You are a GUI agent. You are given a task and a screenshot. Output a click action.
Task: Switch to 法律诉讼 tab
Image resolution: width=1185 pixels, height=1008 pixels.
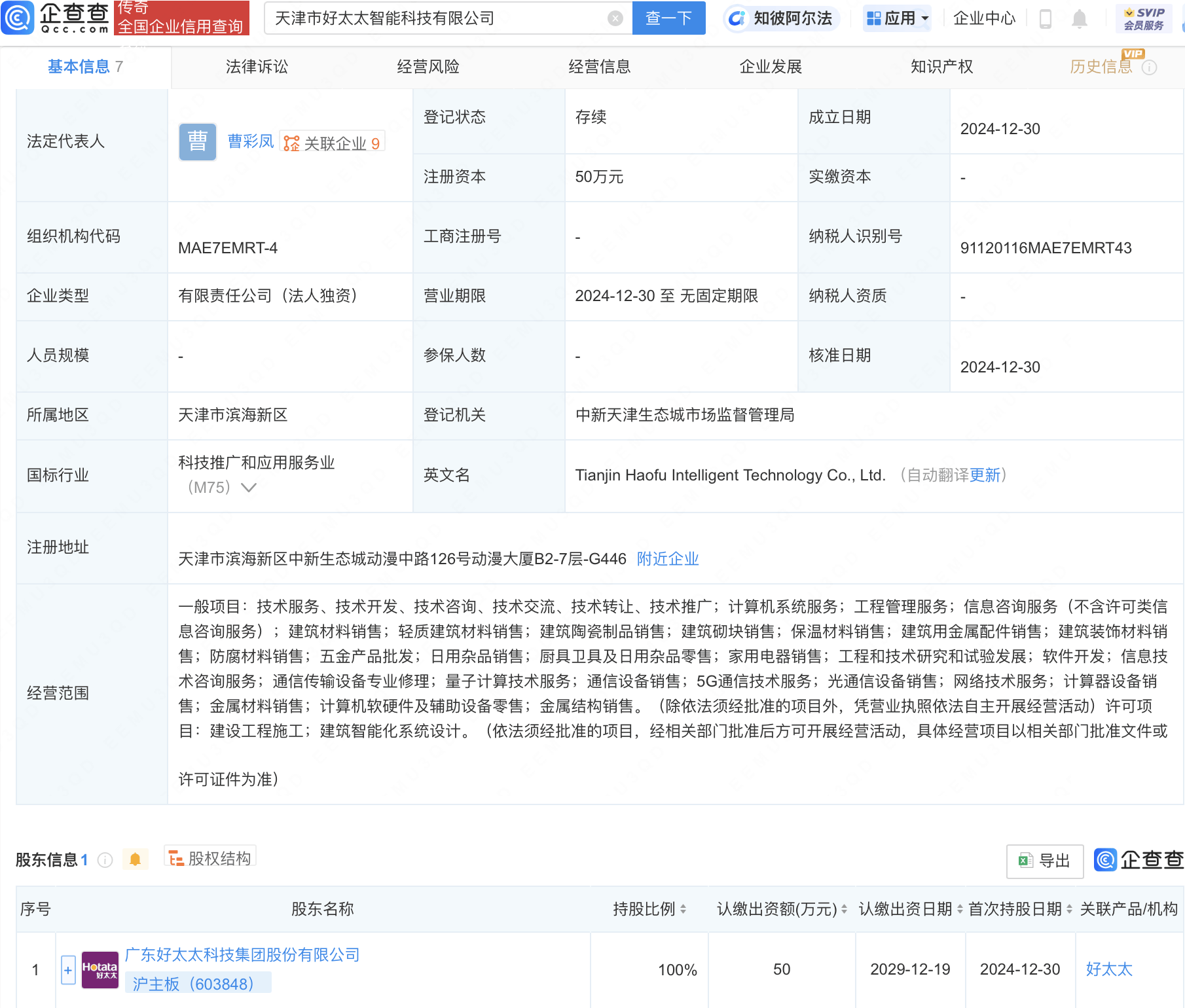click(x=257, y=67)
